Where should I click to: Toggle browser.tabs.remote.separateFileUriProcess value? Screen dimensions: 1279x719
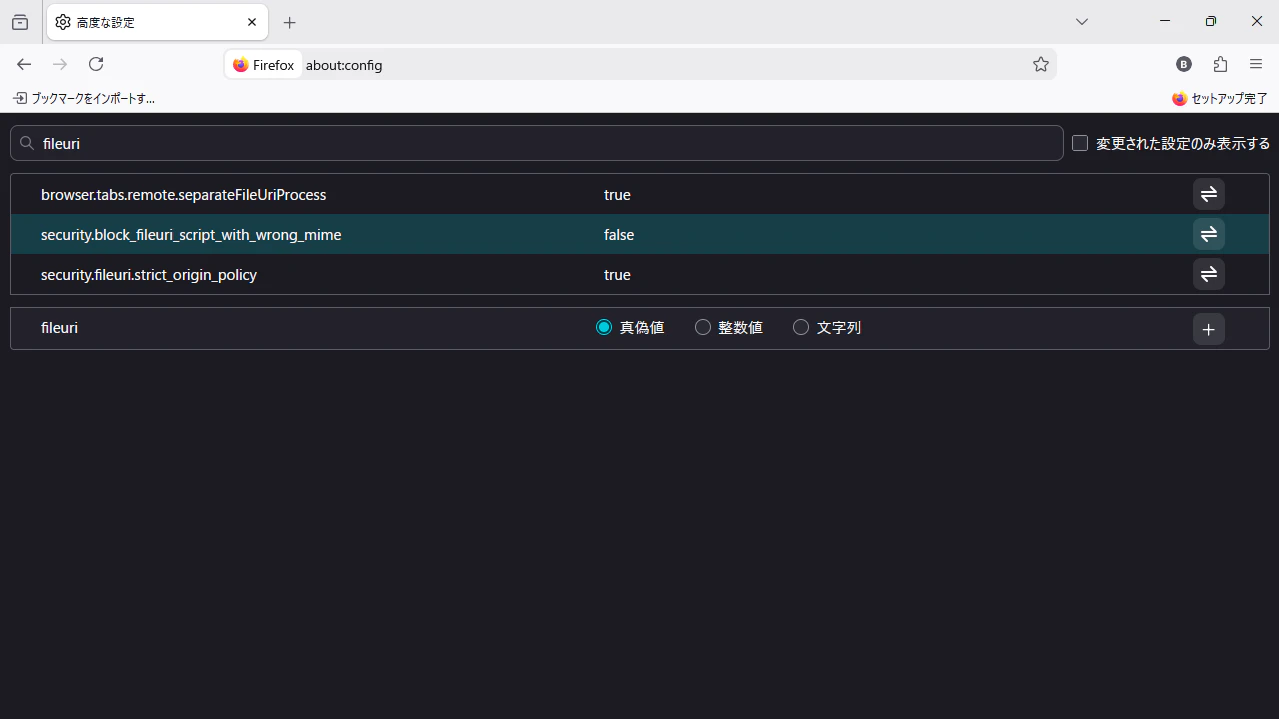1208,194
